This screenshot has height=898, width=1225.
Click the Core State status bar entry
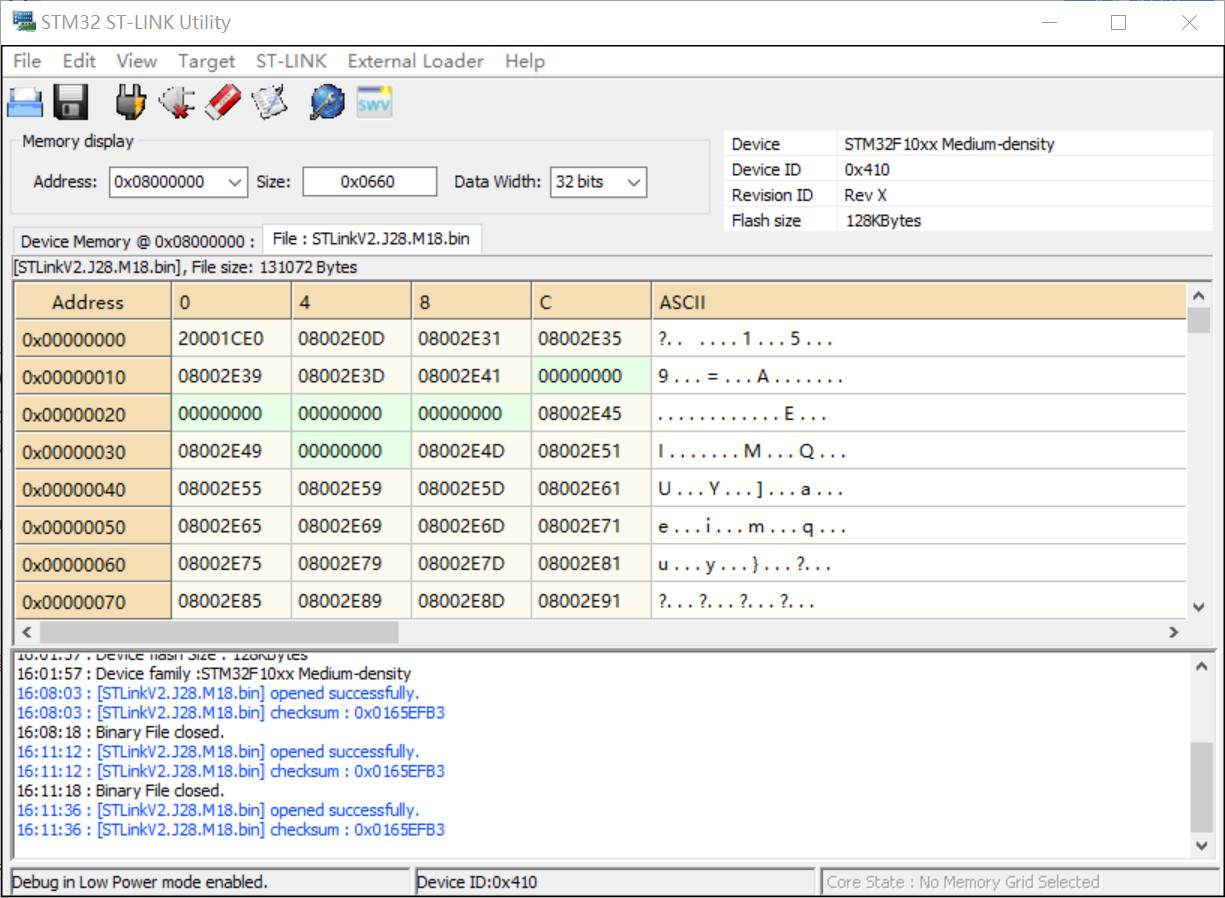[x=1018, y=882]
